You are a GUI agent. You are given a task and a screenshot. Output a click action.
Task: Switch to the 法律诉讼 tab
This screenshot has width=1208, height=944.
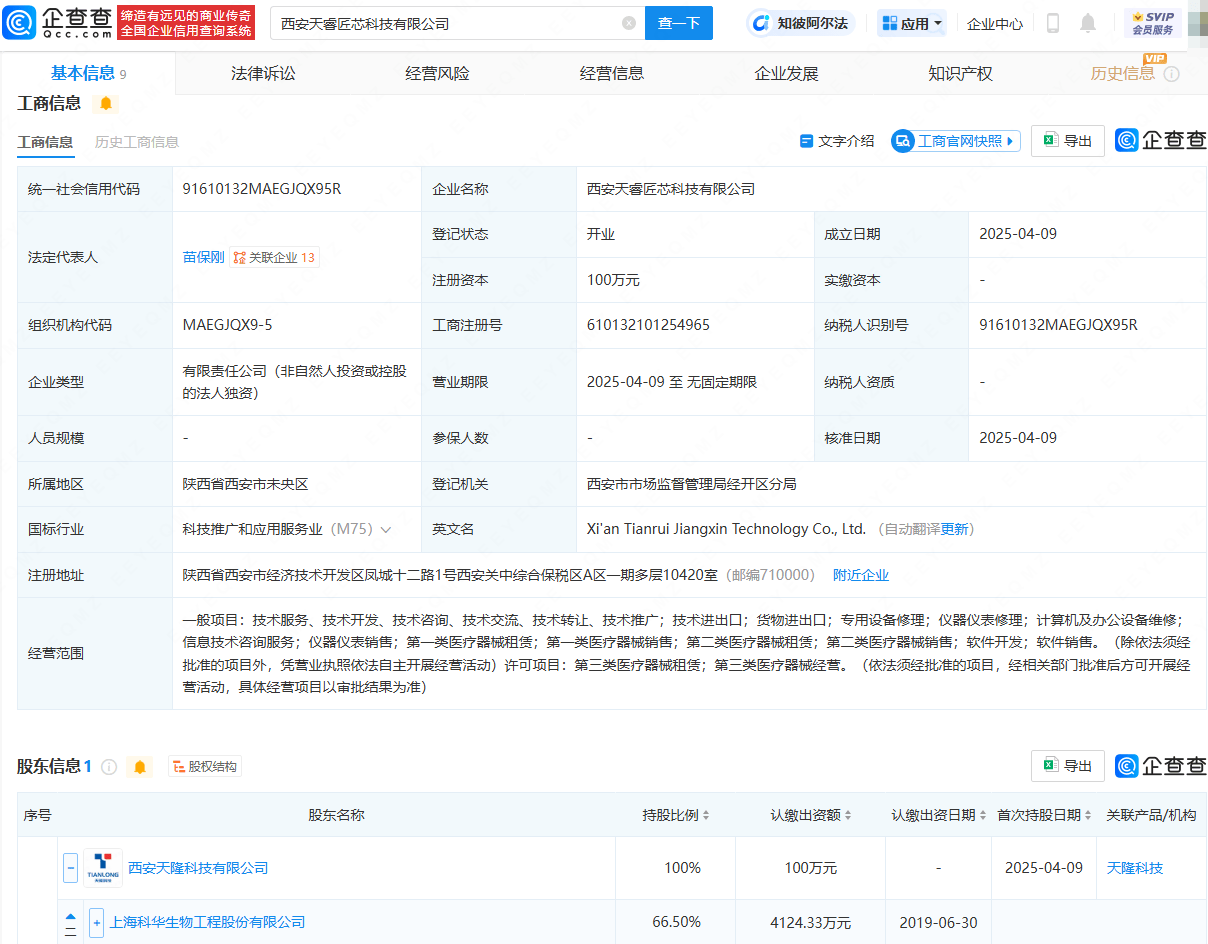[263, 73]
